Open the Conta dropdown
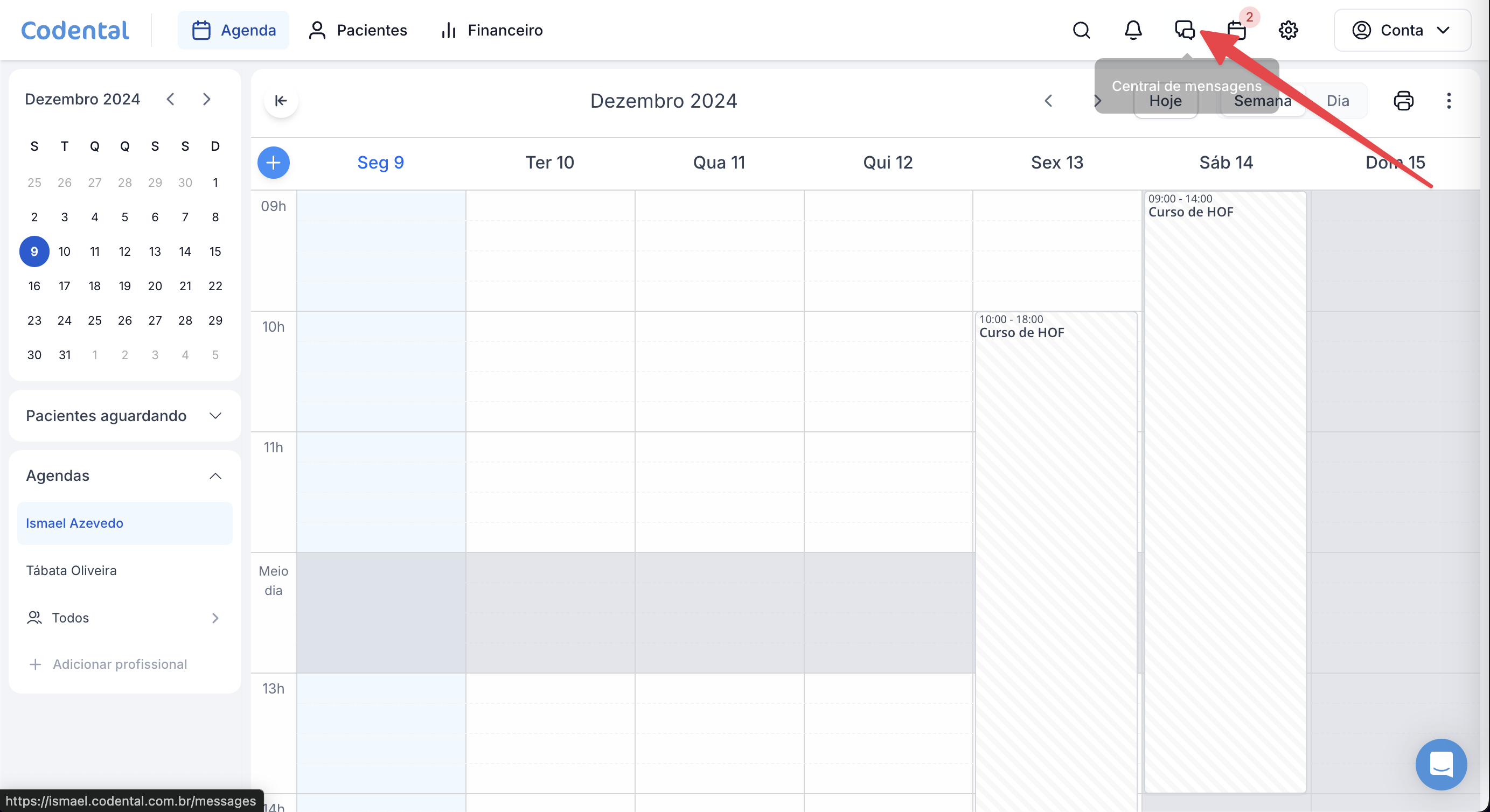This screenshot has height=812, width=1490. tap(1402, 30)
